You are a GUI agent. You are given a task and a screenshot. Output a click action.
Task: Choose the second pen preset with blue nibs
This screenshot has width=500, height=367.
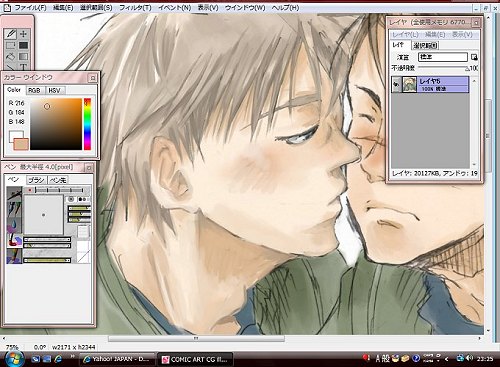(x=14, y=209)
